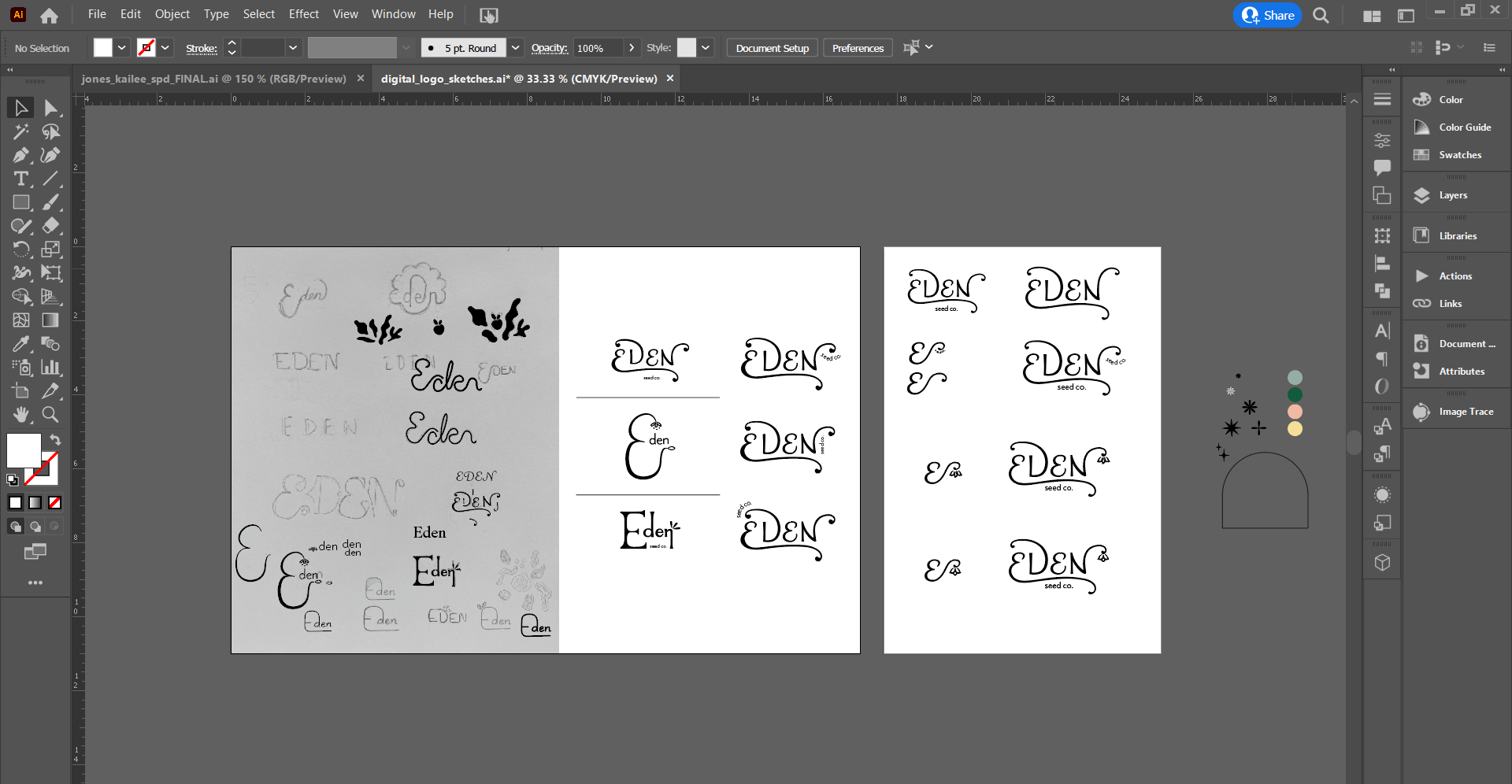Screen dimensions: 1512x784
Task: Open brush definition dropdown 5 pt. Round
Action: pyautogui.click(x=515, y=48)
